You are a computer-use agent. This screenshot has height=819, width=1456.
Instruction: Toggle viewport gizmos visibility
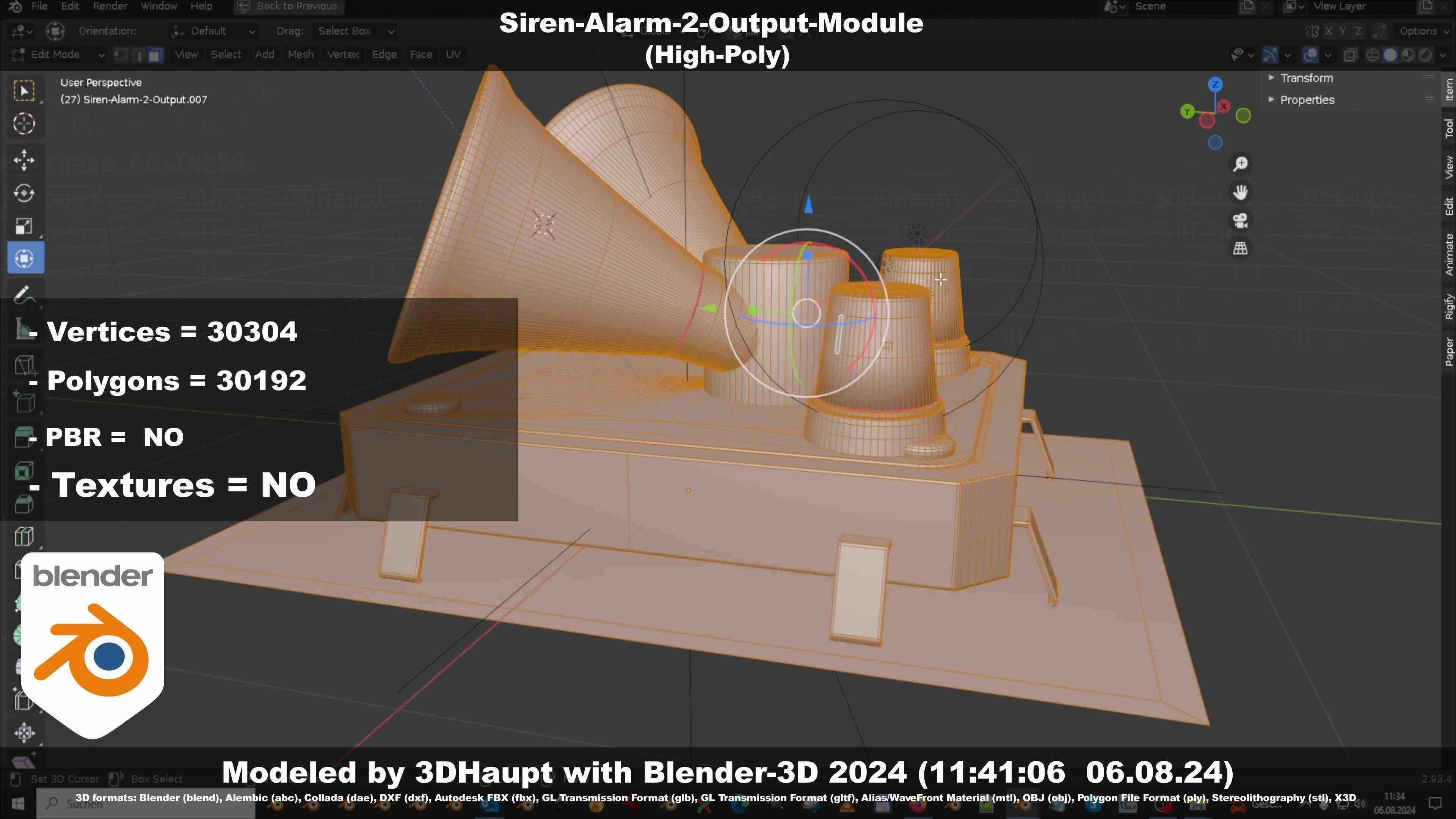[1270, 55]
